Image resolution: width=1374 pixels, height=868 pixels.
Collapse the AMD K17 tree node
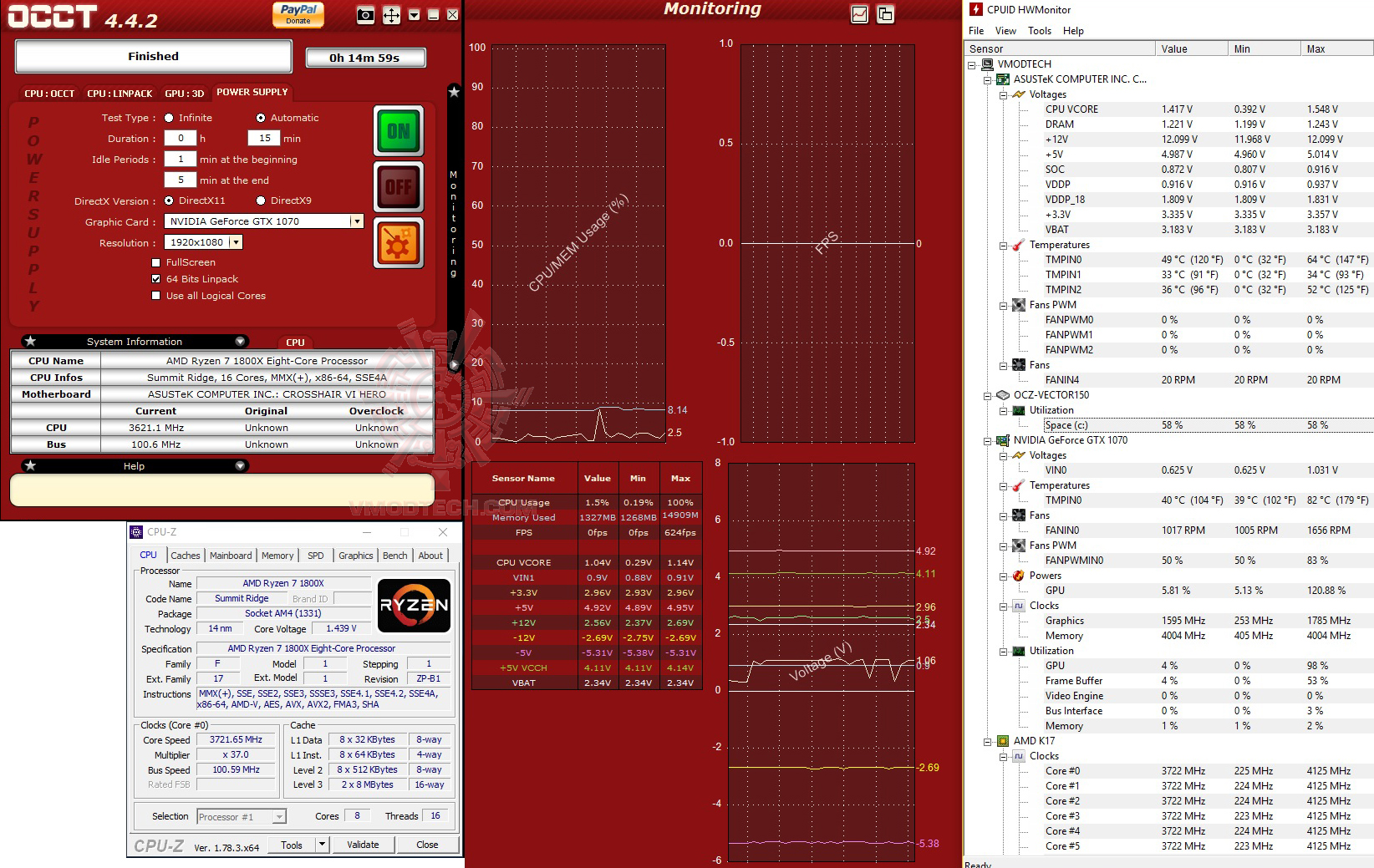pyautogui.click(x=988, y=741)
